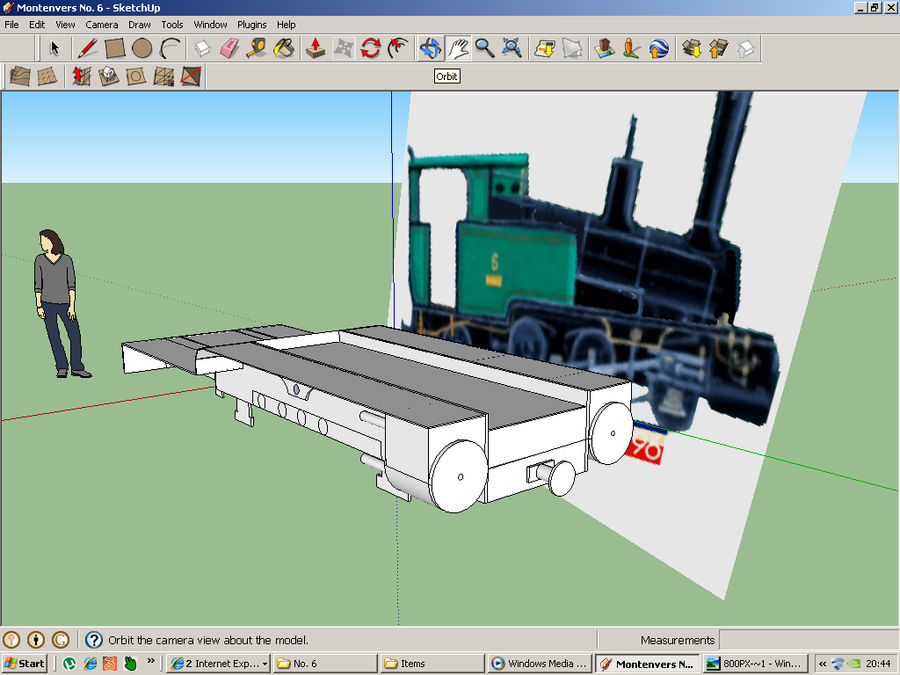
Task: Click Get Models icon
Action: coord(691,48)
